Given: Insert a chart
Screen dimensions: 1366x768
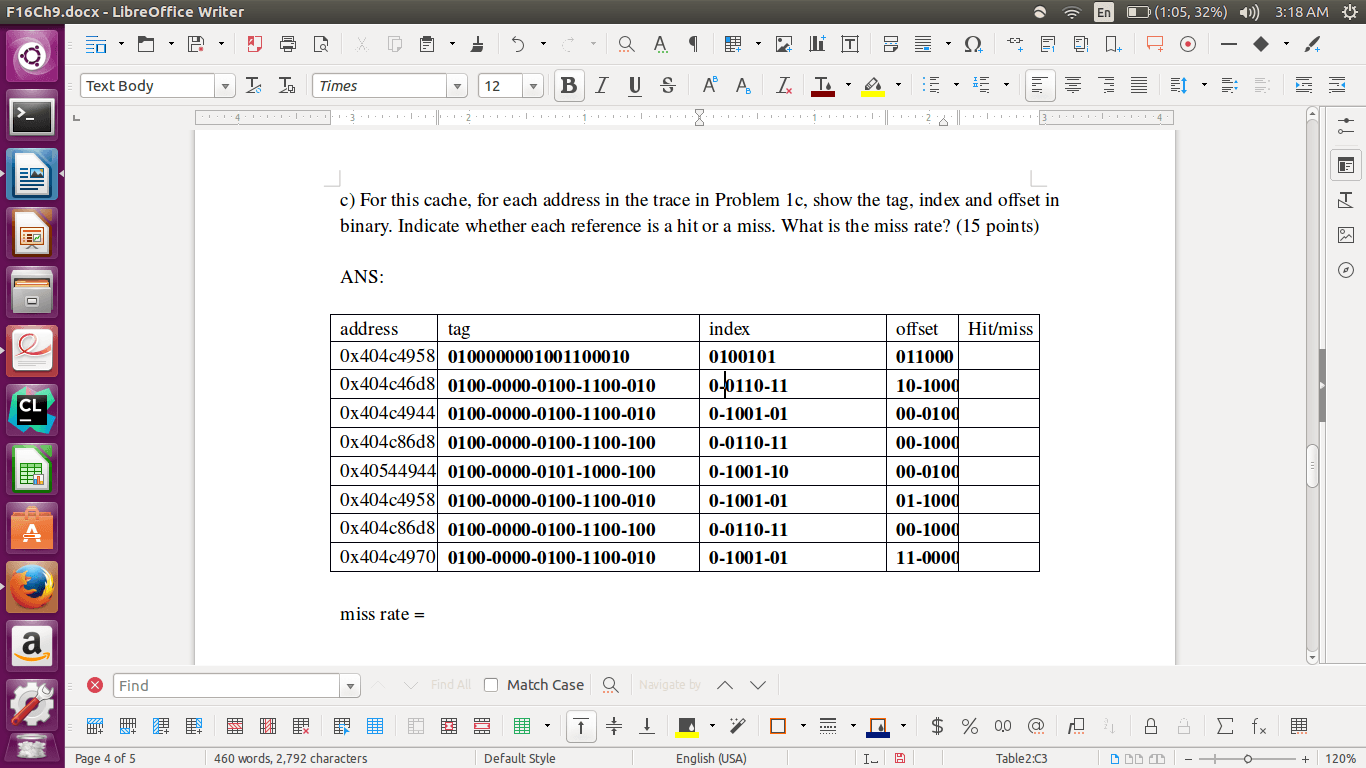Looking at the screenshot, I should (x=817, y=44).
